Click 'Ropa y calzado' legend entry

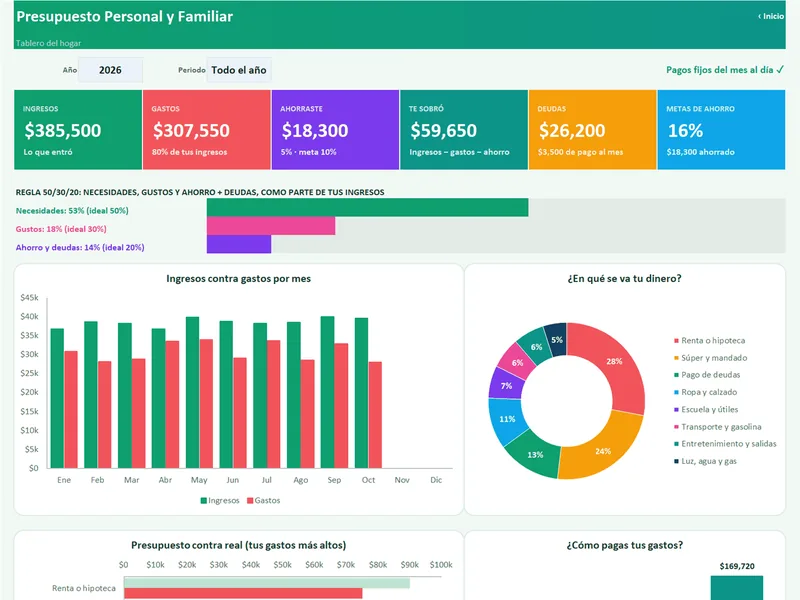pyautogui.click(x=705, y=392)
